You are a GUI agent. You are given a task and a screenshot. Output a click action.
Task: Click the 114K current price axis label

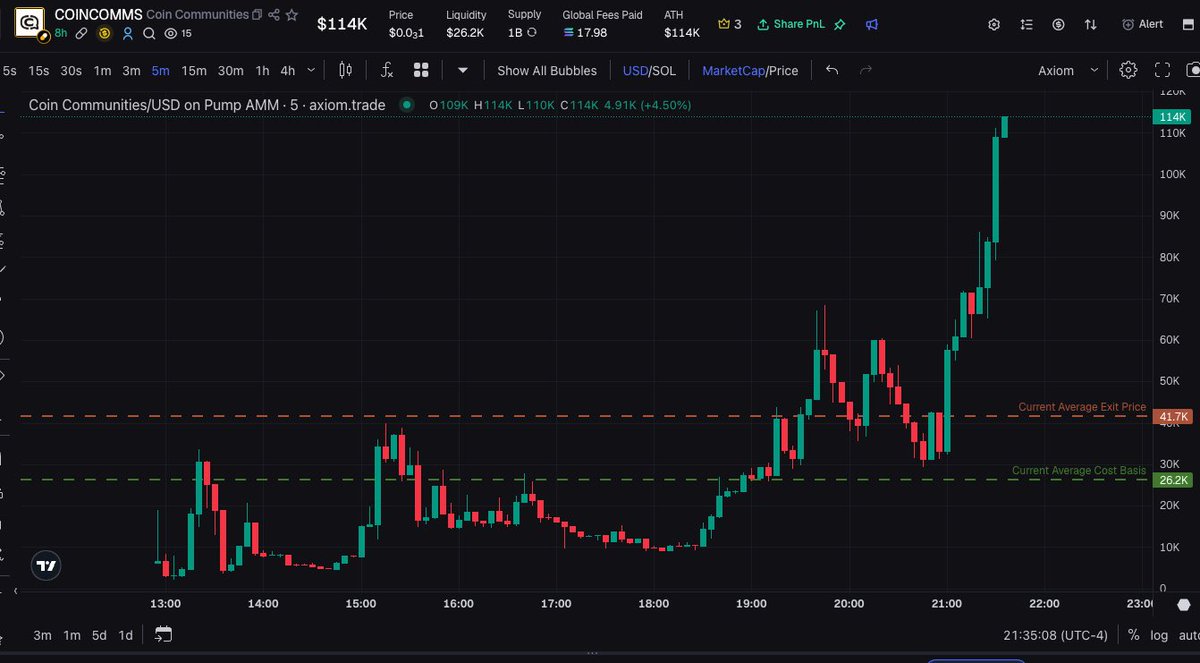tap(1173, 117)
